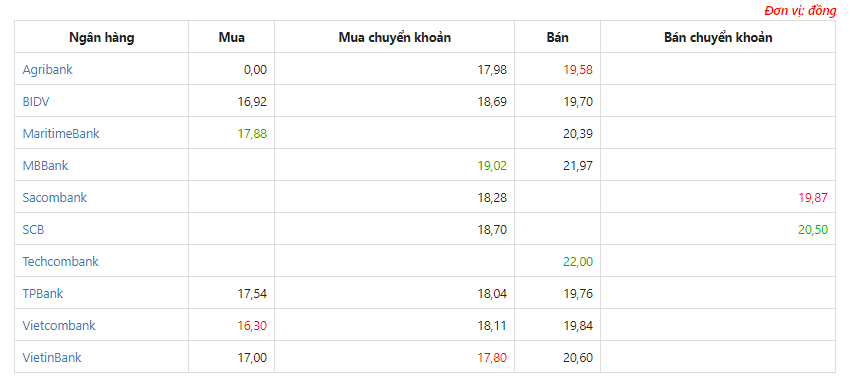Click the Mua column header

(231, 37)
